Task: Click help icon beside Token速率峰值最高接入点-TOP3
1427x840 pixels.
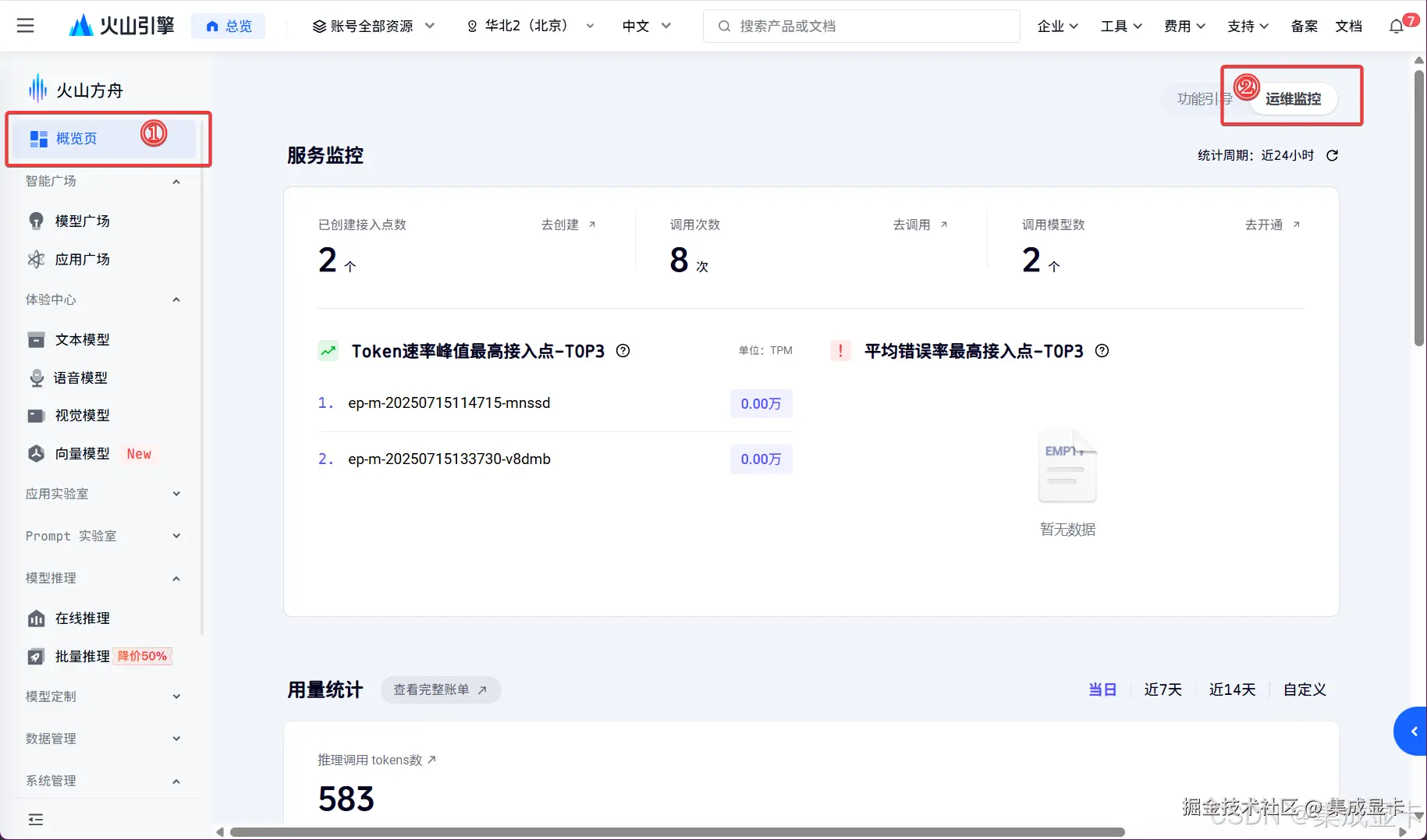Action: [x=623, y=351]
